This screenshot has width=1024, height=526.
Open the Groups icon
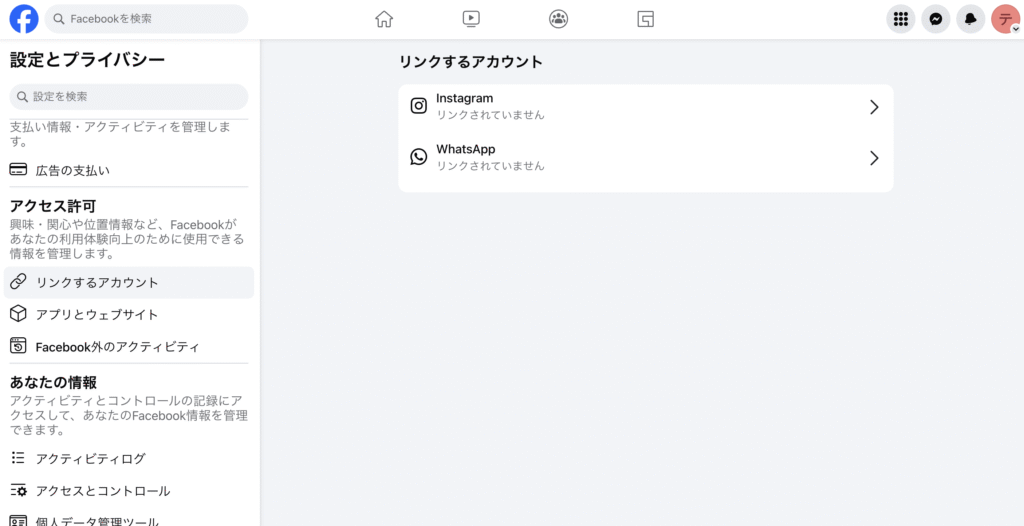pos(558,19)
